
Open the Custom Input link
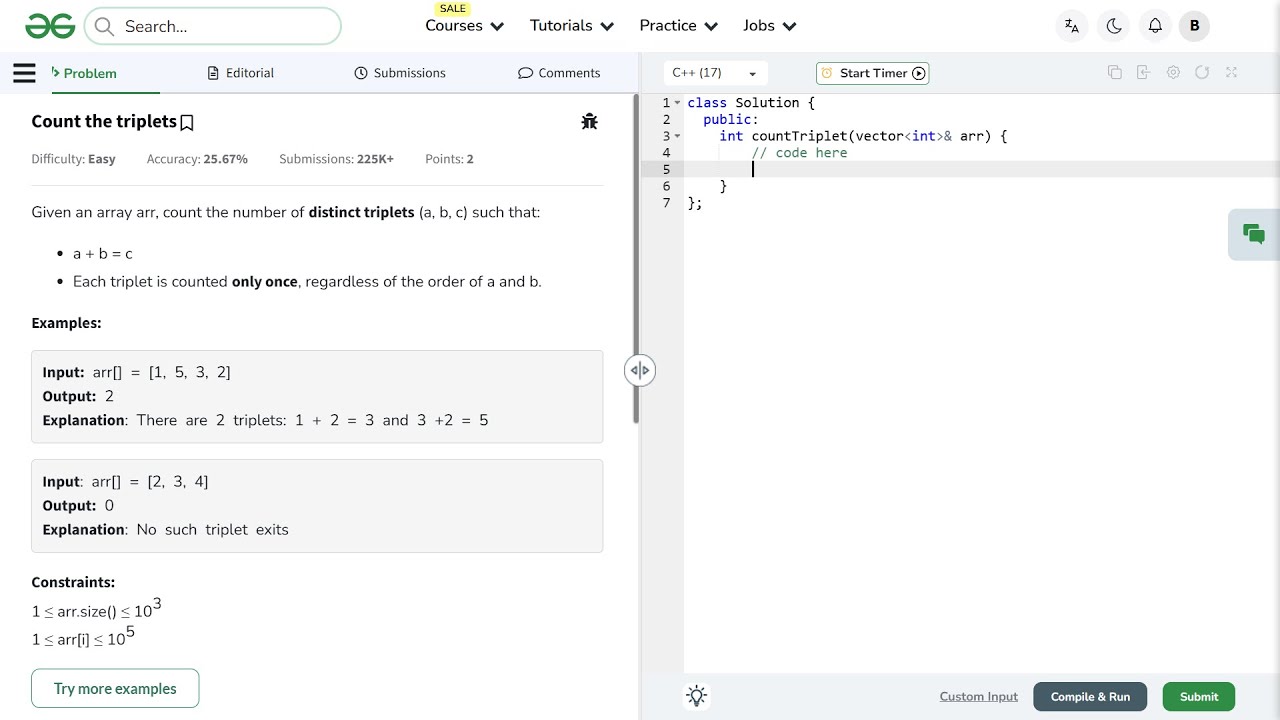pyautogui.click(x=979, y=696)
